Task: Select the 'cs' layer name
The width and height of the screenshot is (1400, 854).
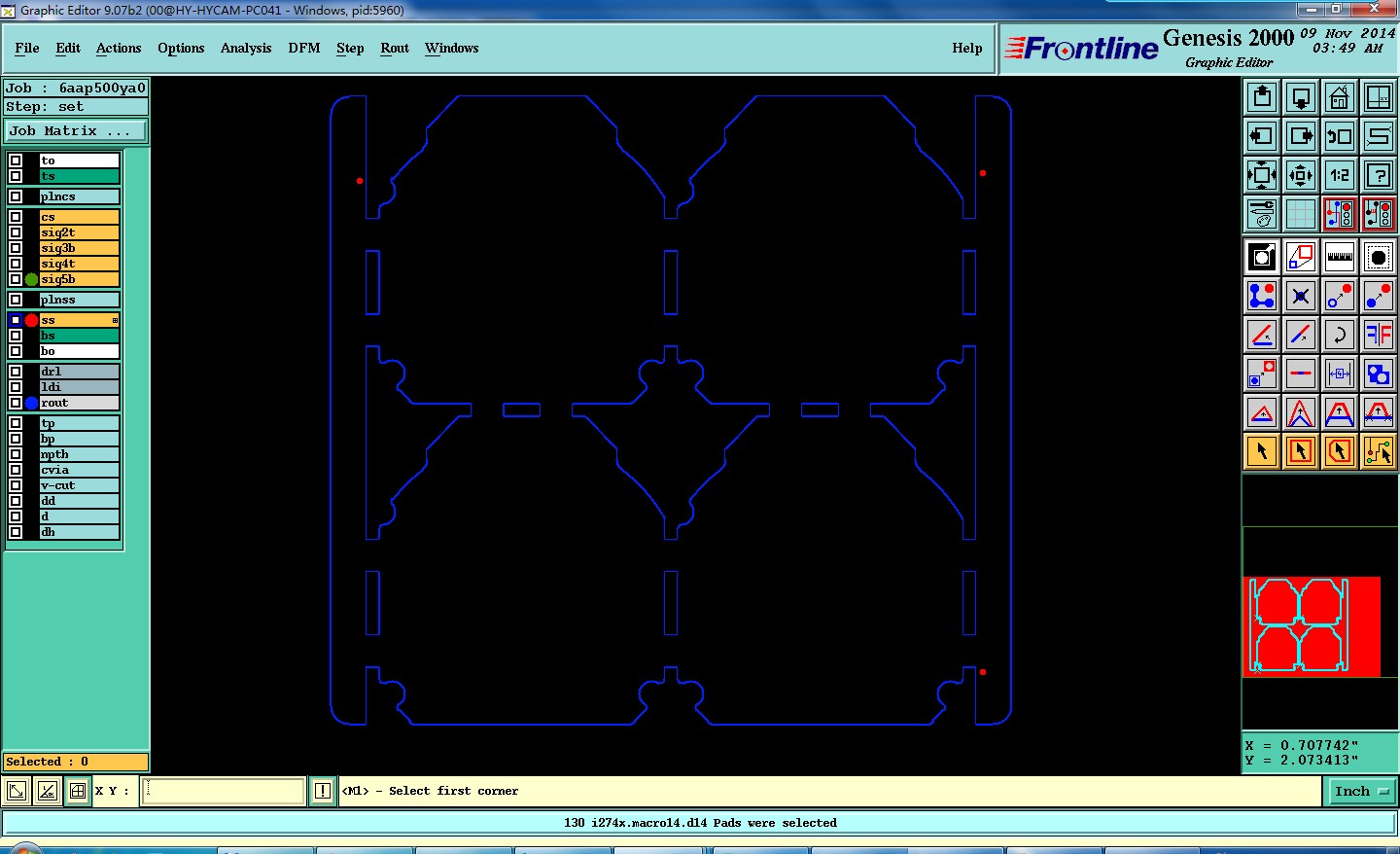Action: point(79,217)
